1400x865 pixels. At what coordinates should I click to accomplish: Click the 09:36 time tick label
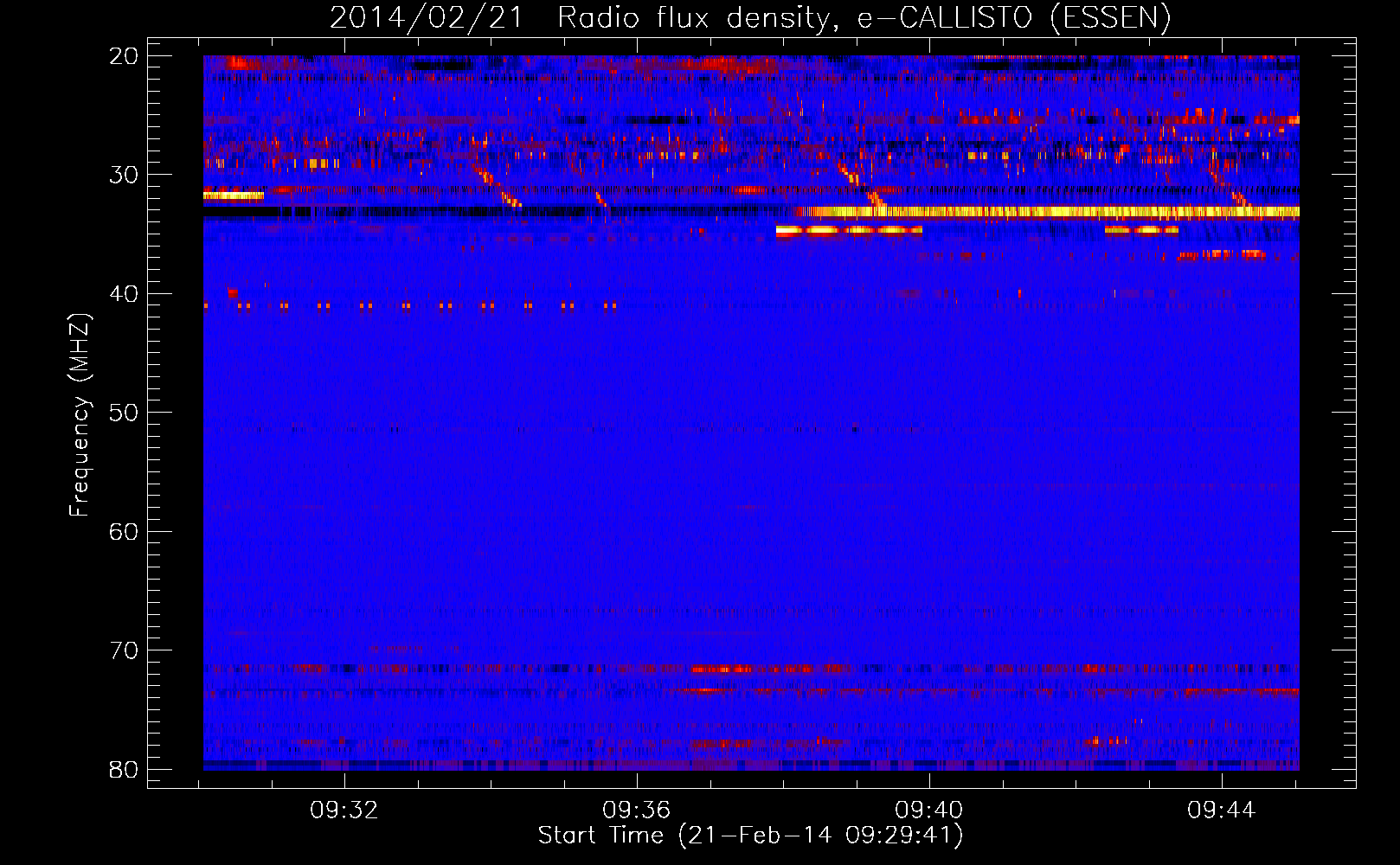[637, 811]
